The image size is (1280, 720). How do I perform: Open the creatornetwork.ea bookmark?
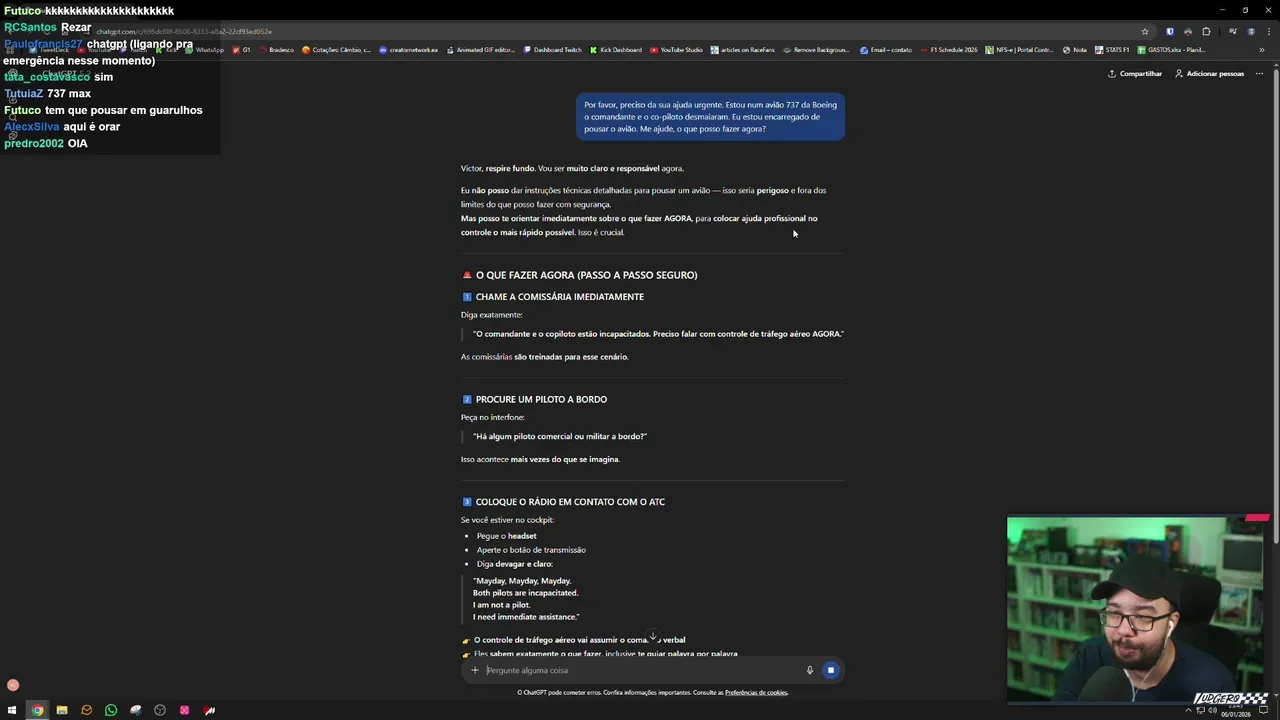pos(408,50)
